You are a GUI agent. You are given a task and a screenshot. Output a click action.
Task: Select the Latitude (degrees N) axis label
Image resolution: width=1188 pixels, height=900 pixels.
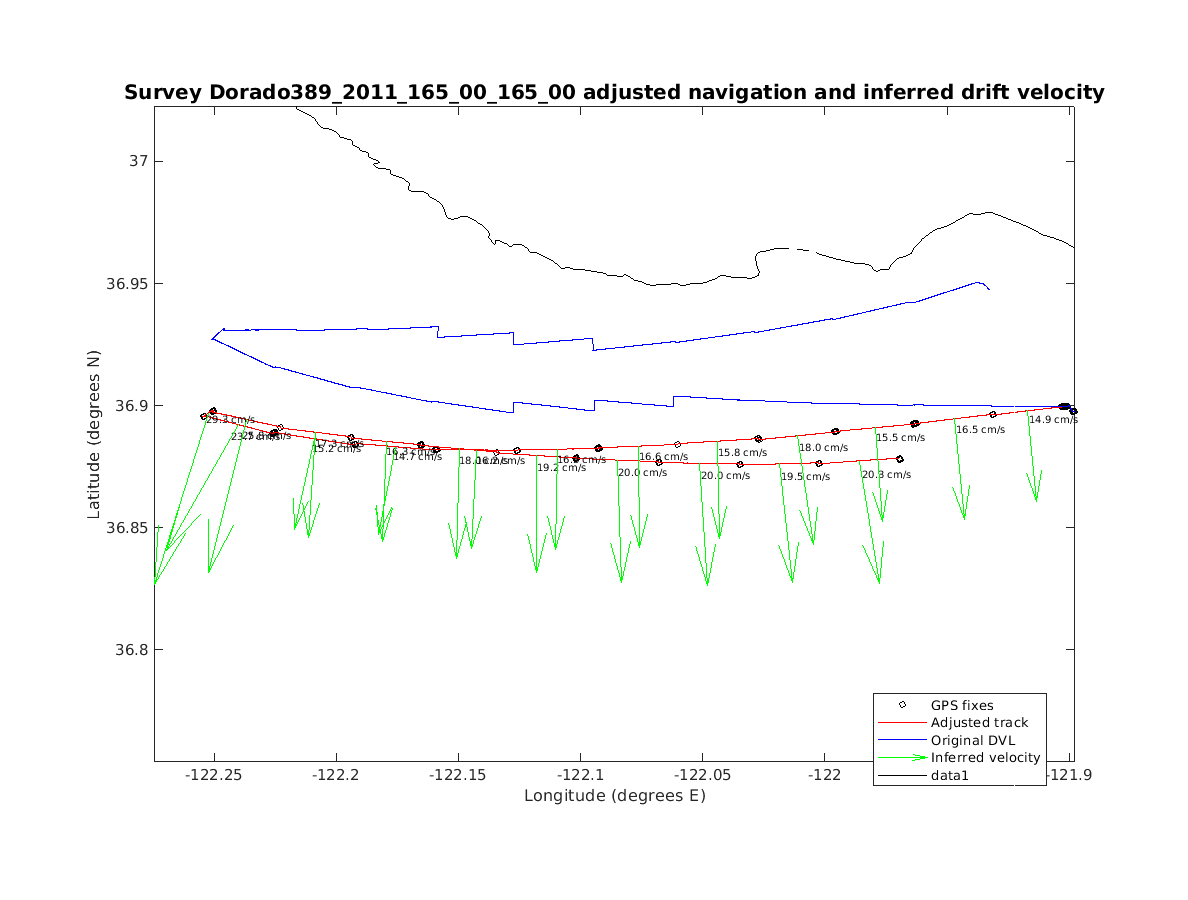[x=94, y=433]
